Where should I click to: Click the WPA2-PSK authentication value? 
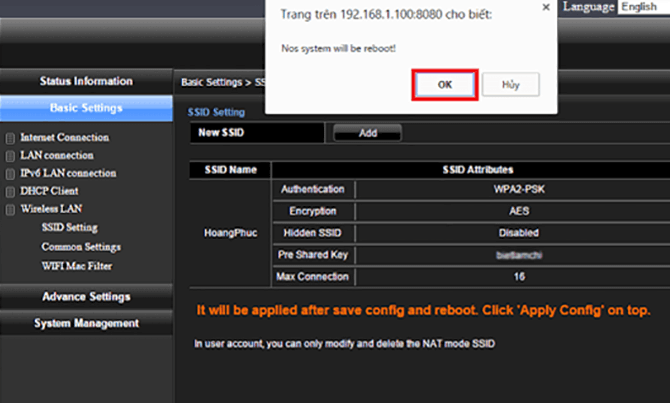coord(519,189)
